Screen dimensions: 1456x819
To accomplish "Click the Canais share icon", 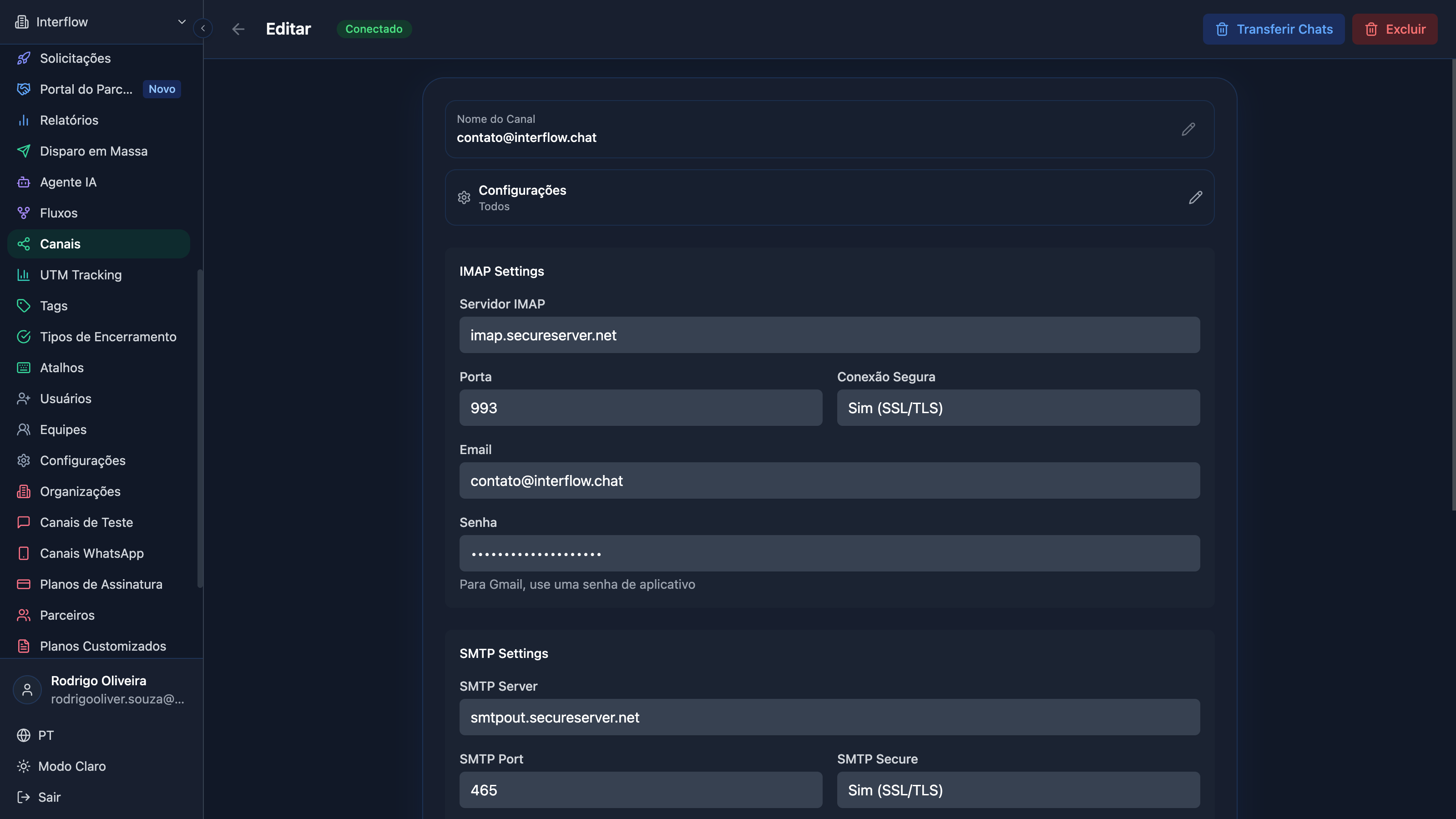I will [23, 244].
